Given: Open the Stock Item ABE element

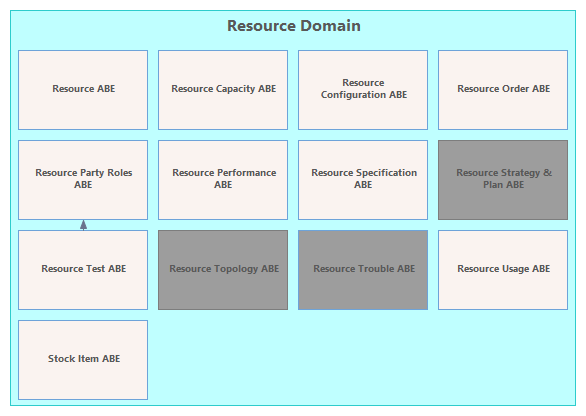Looking at the screenshot, I should pyautogui.click(x=83, y=360).
